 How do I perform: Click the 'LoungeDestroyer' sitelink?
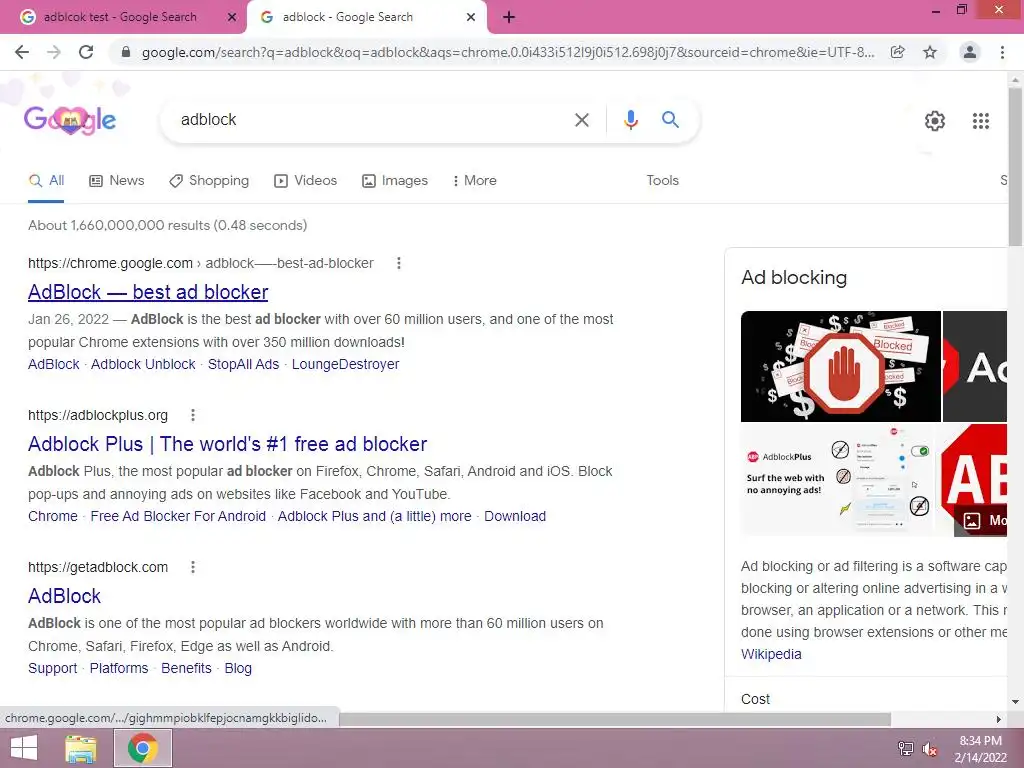coord(345,364)
